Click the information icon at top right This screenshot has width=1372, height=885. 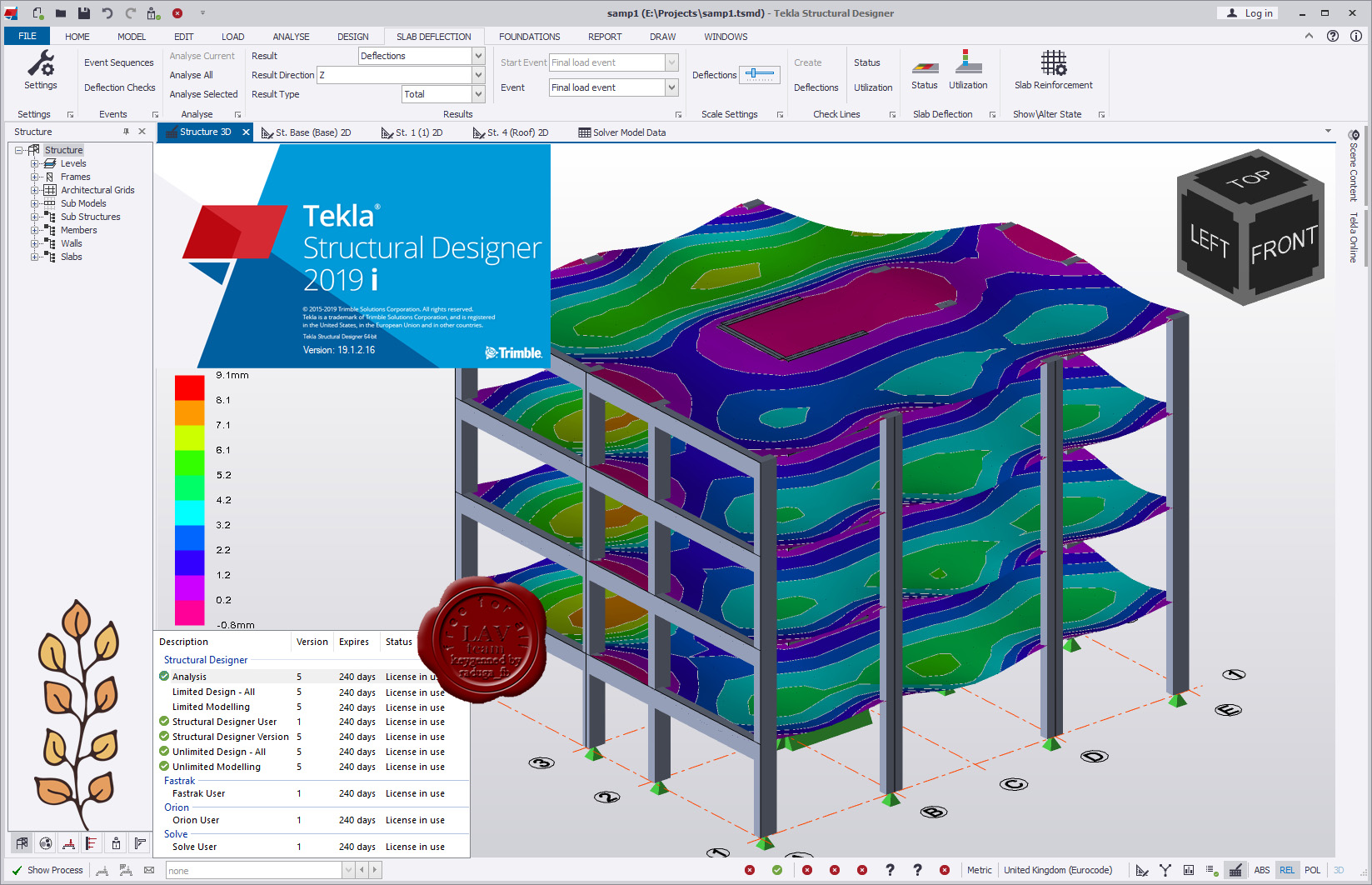[x=1356, y=36]
